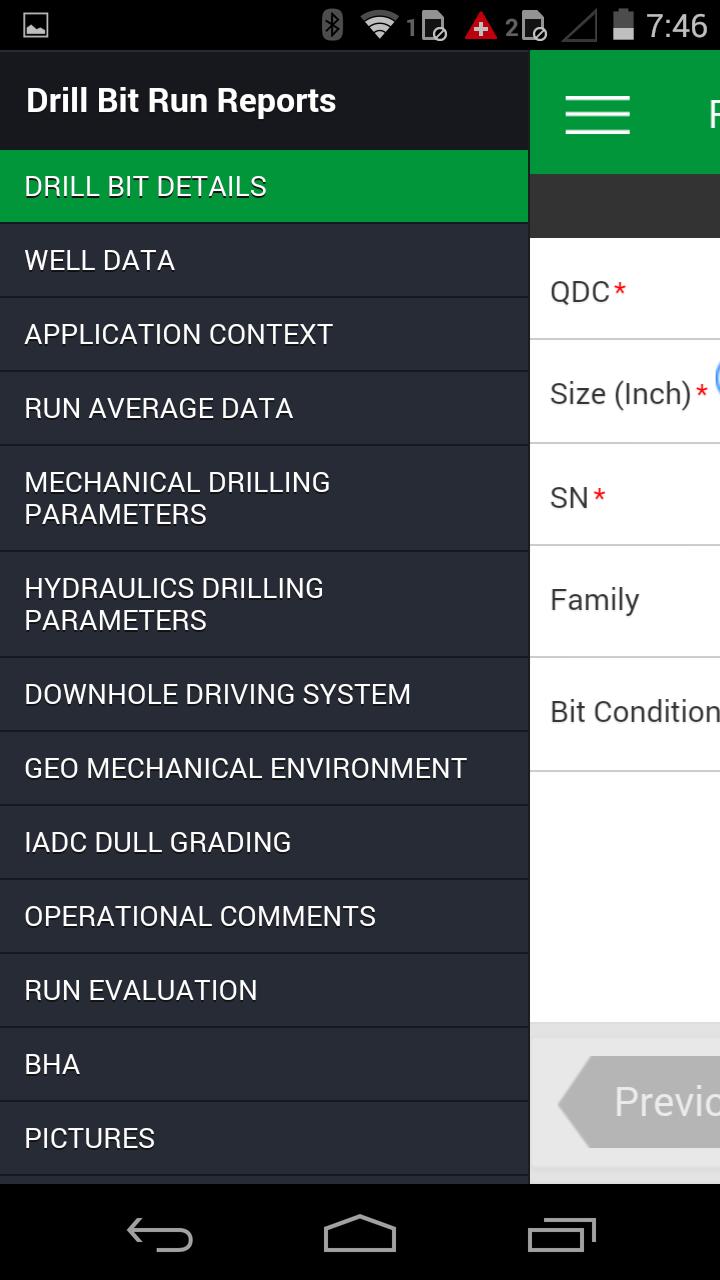The image size is (720, 1280).
Task: Tap the hamburger menu icon
Action: 597,114
